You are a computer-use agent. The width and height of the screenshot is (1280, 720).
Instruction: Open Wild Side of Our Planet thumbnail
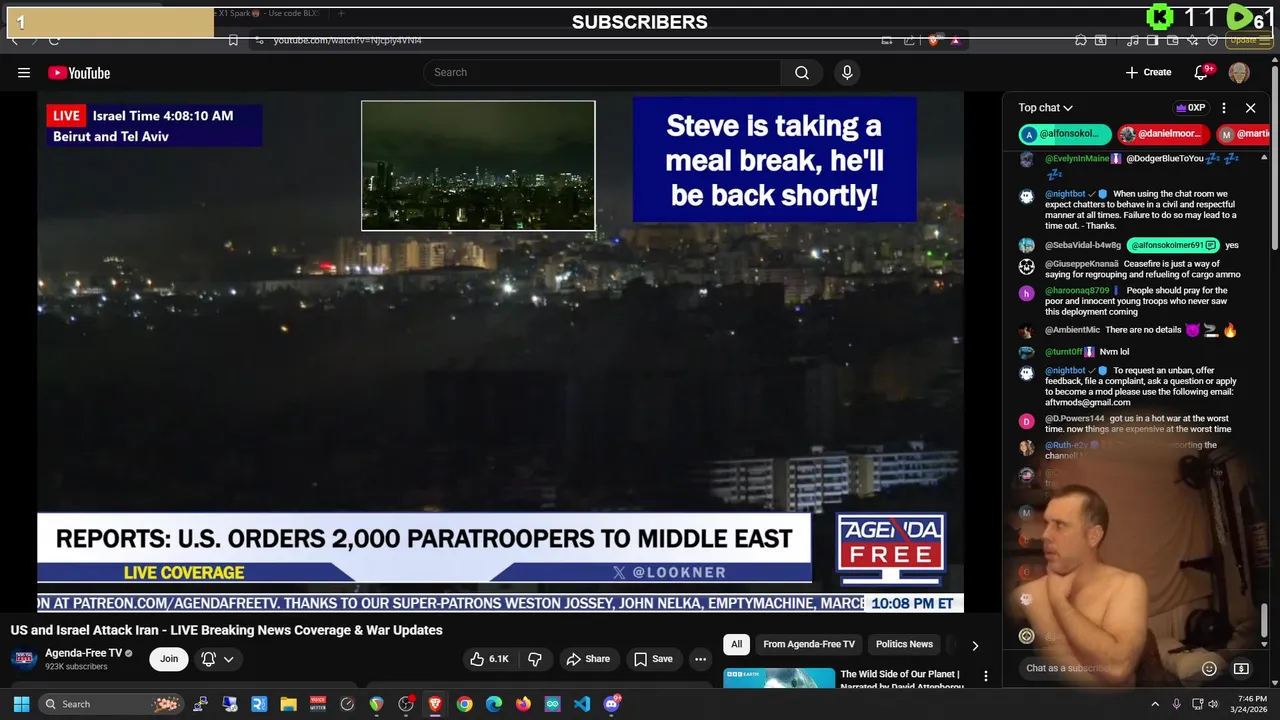(779, 677)
